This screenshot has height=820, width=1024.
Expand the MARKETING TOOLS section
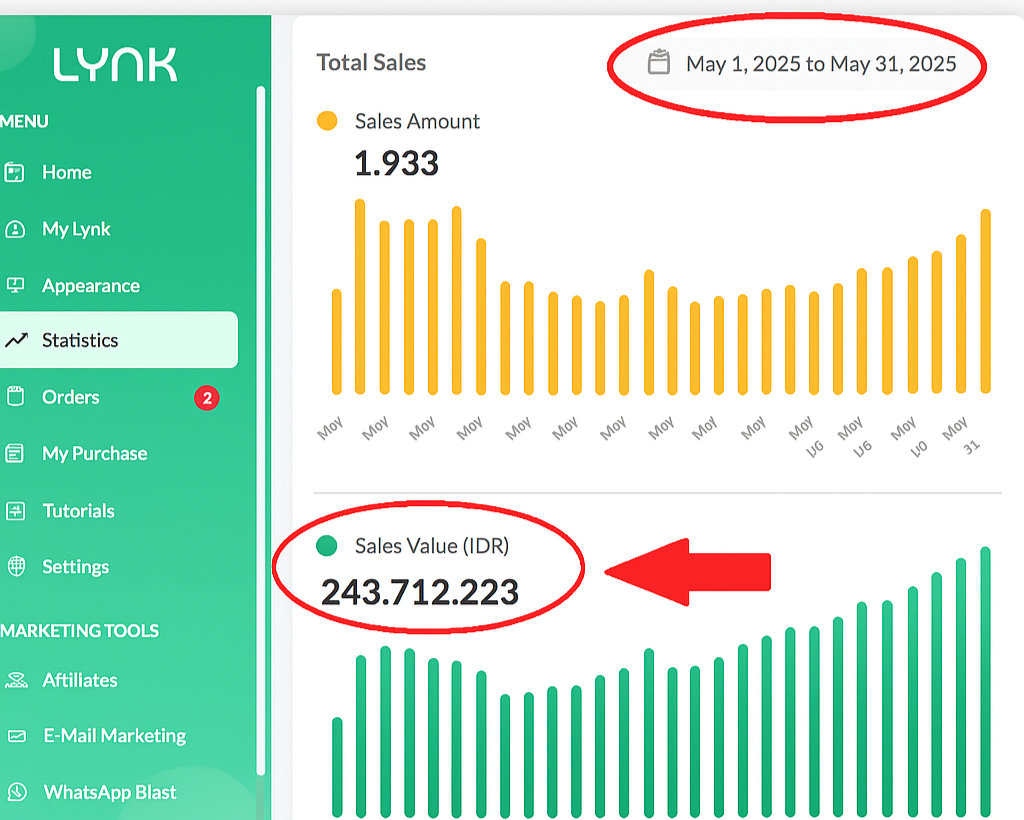(x=80, y=631)
